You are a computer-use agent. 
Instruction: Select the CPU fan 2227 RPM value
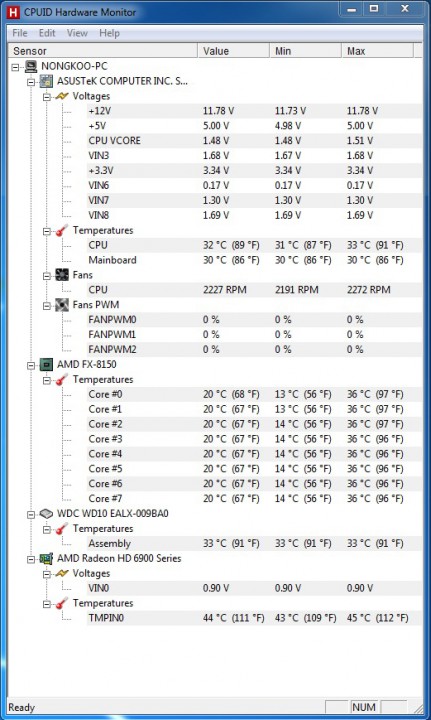[225, 290]
